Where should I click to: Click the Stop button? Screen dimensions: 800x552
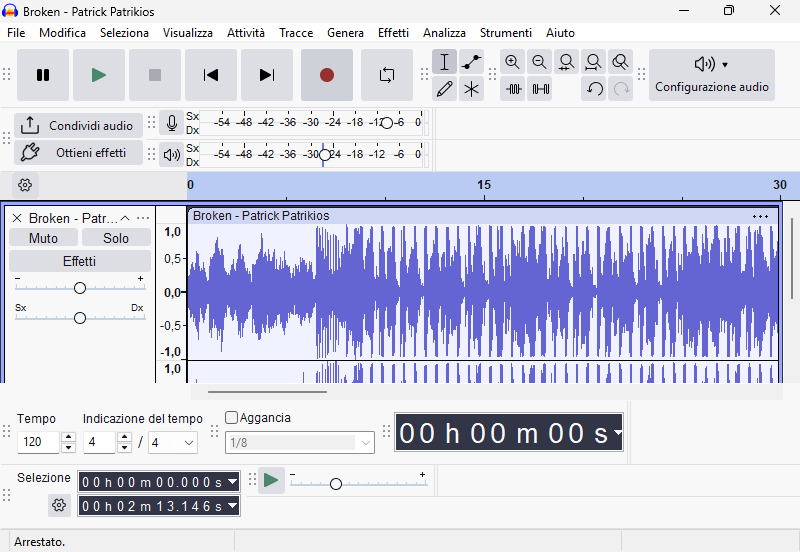[x=155, y=75]
